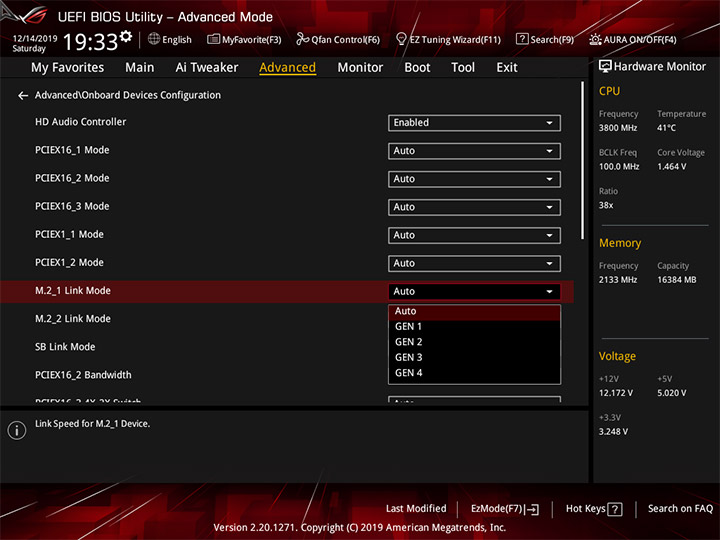Viewport: 720px width, 540px height.
Task: Select the M.2_1 Link Mode label
Action: point(73,291)
